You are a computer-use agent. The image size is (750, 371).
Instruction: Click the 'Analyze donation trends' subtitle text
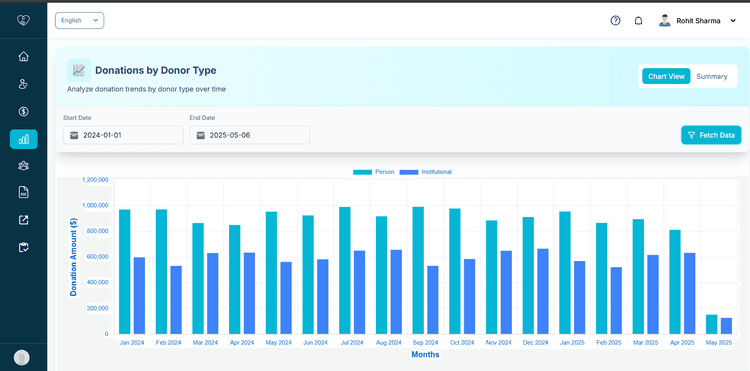(146, 89)
